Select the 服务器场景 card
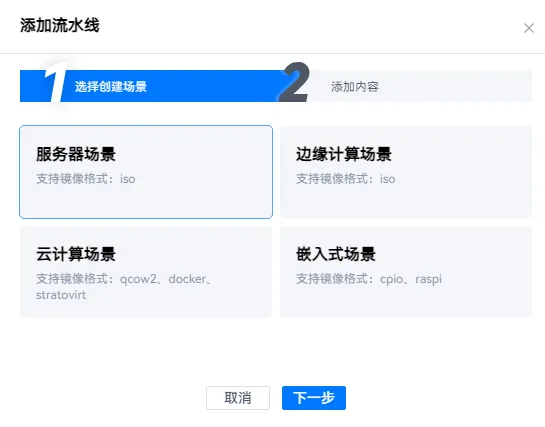 tap(146, 172)
